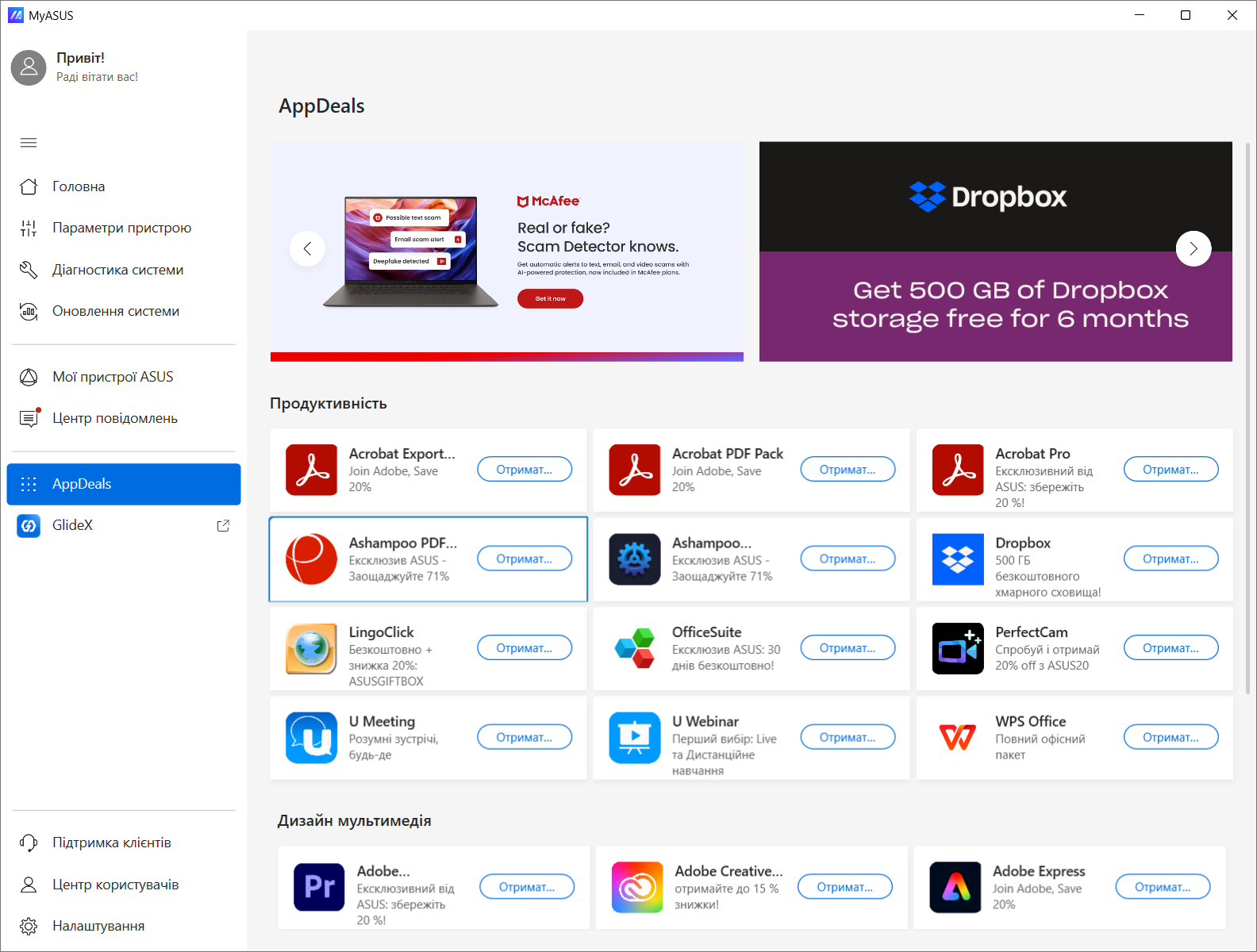The height and width of the screenshot is (952, 1257).
Task: Click the LingoClick globe icon
Action: tap(312, 648)
